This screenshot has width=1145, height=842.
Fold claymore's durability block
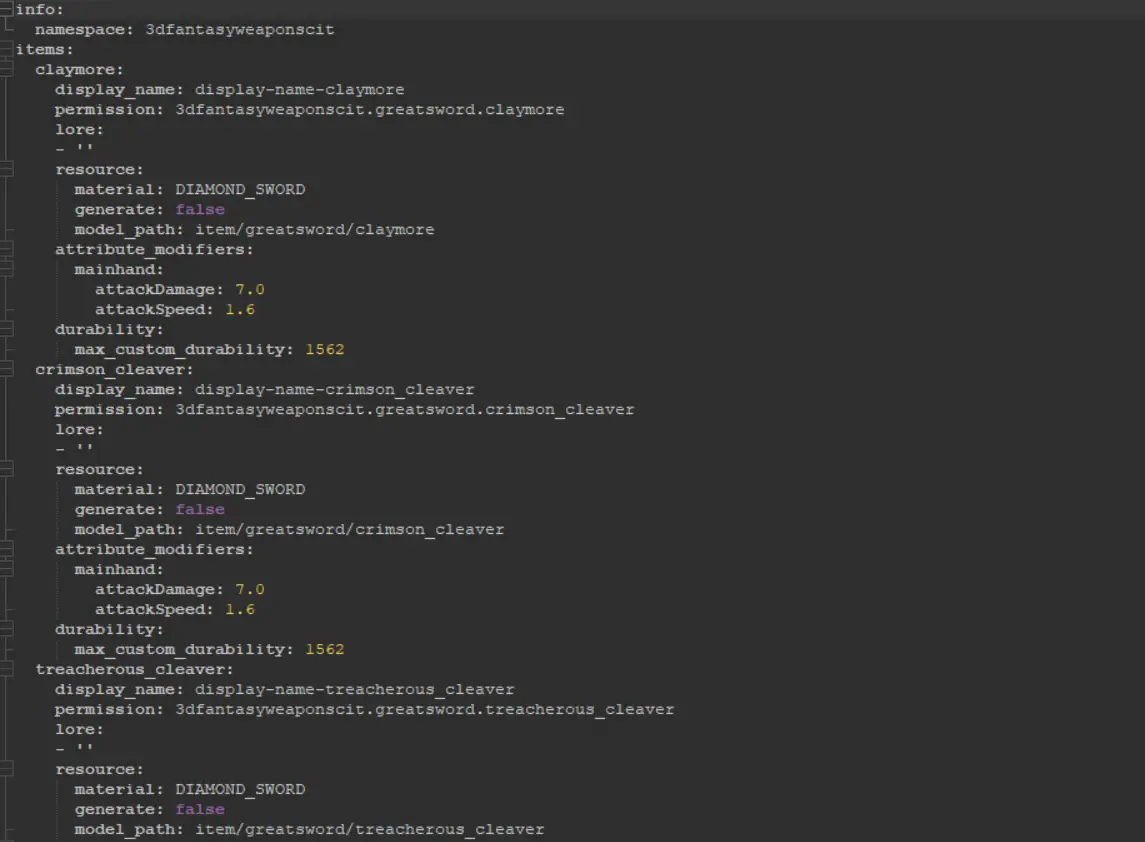[x=6, y=329]
